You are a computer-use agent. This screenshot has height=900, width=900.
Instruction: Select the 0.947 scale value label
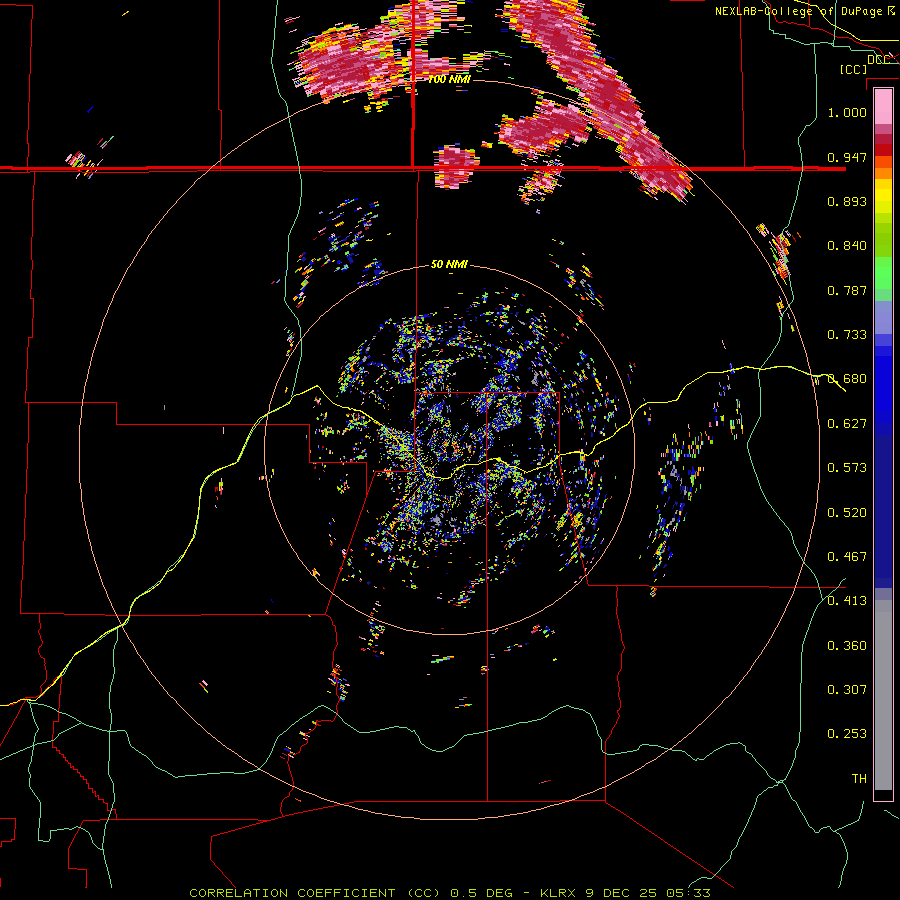pyautogui.click(x=847, y=157)
